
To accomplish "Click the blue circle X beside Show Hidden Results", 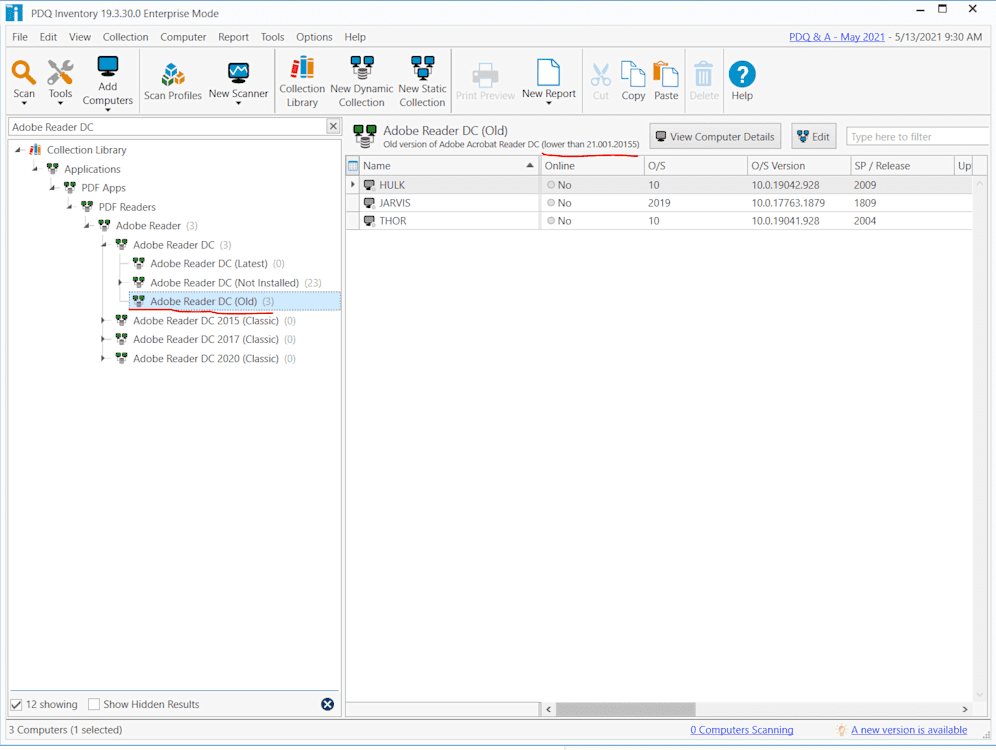I will (327, 704).
